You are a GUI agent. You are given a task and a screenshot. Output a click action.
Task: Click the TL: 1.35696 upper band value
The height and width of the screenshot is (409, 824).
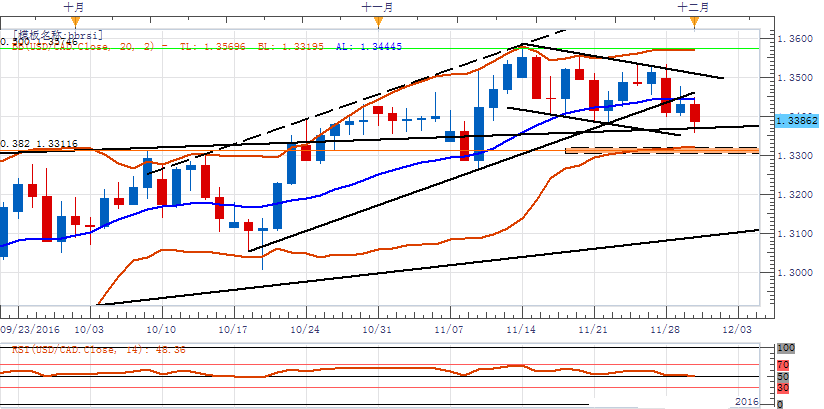click(213, 47)
